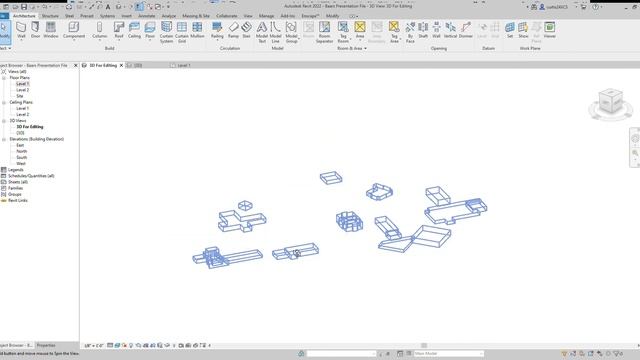Image resolution: width=640 pixels, height=360 pixels.
Task: Open the Component tool dropdown arrow
Action: pyautogui.click(x=74, y=41)
